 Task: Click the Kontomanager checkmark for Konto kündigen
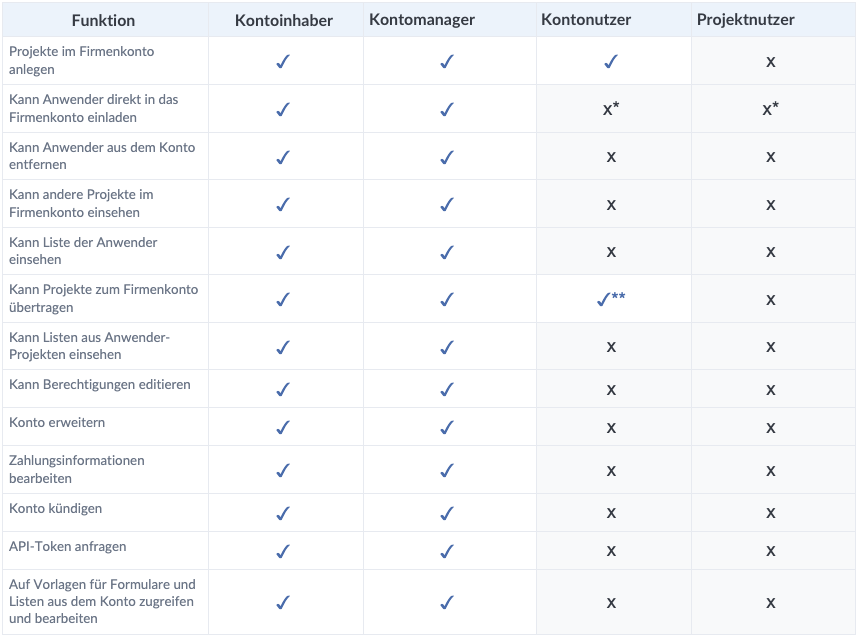click(447, 513)
